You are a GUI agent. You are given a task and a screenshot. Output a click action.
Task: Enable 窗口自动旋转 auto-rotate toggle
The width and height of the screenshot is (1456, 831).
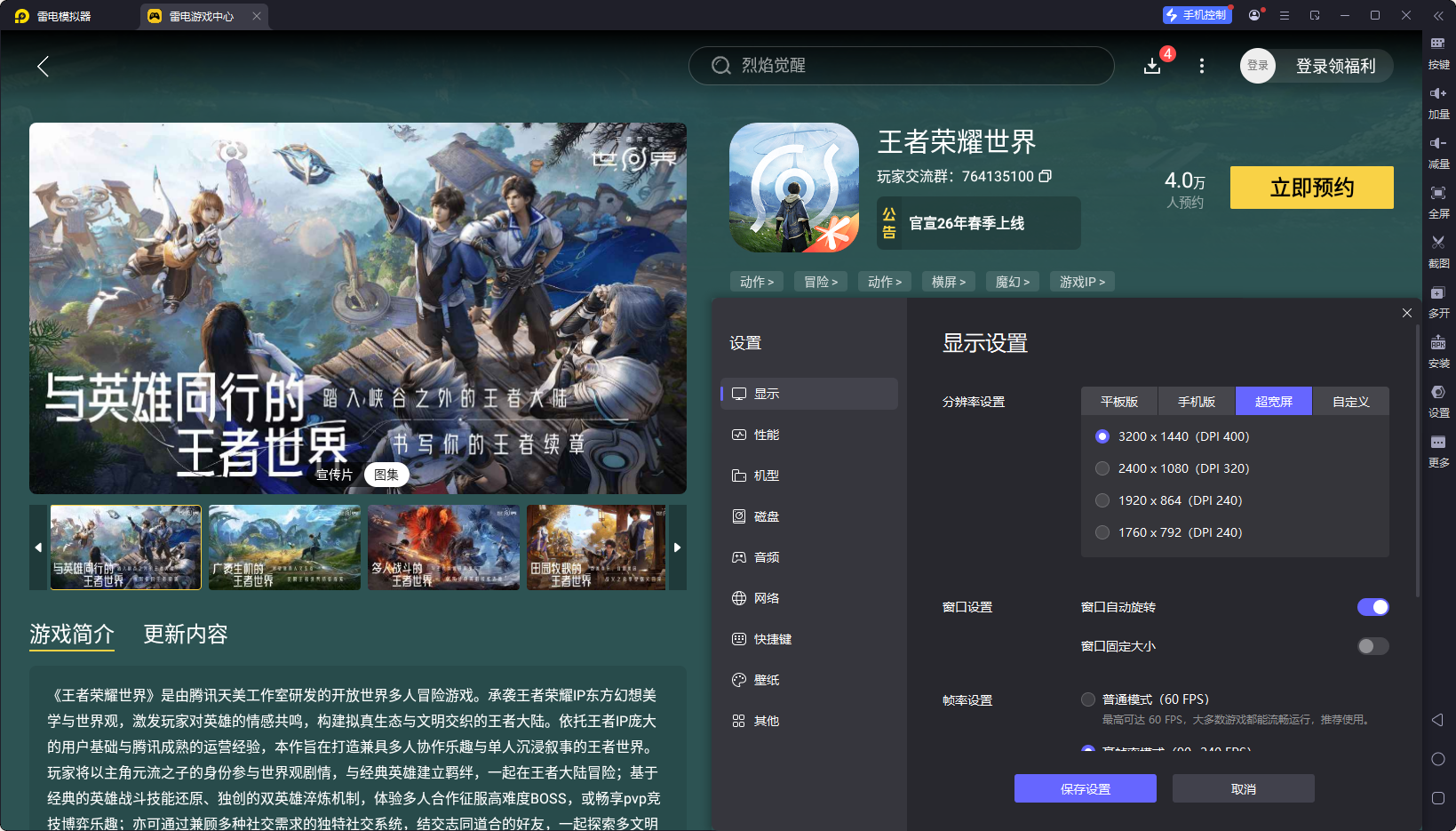[x=1373, y=607]
